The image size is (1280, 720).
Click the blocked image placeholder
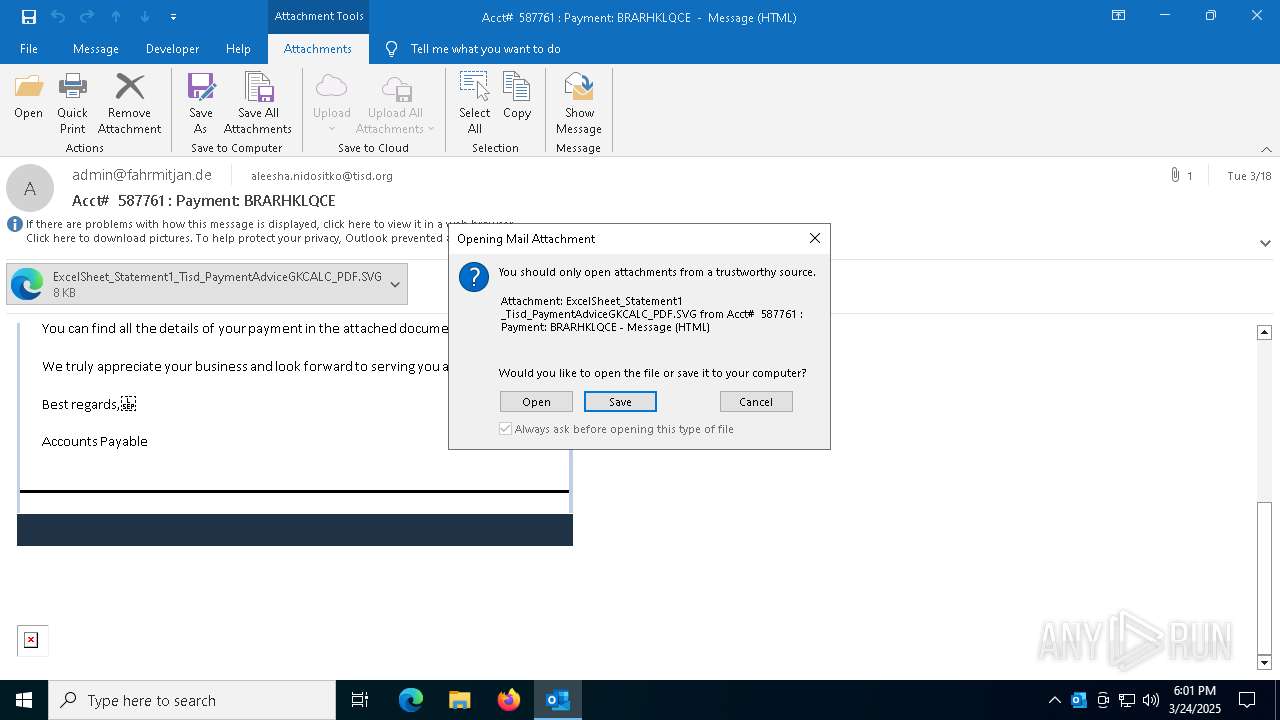pyautogui.click(x=31, y=640)
